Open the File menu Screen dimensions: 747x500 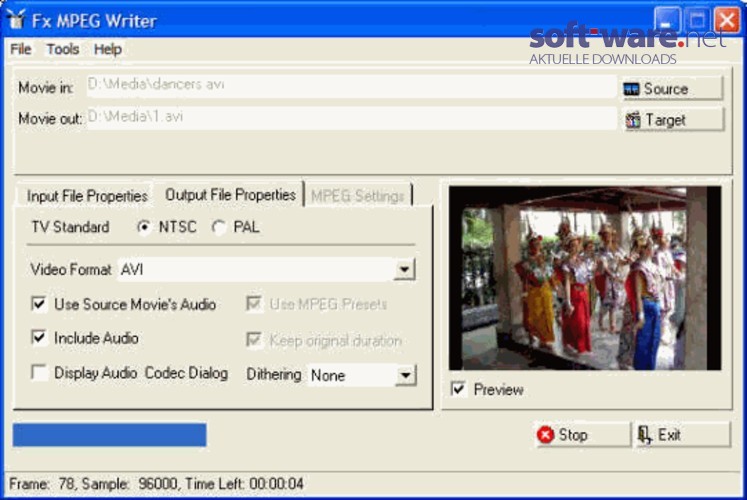pos(21,49)
